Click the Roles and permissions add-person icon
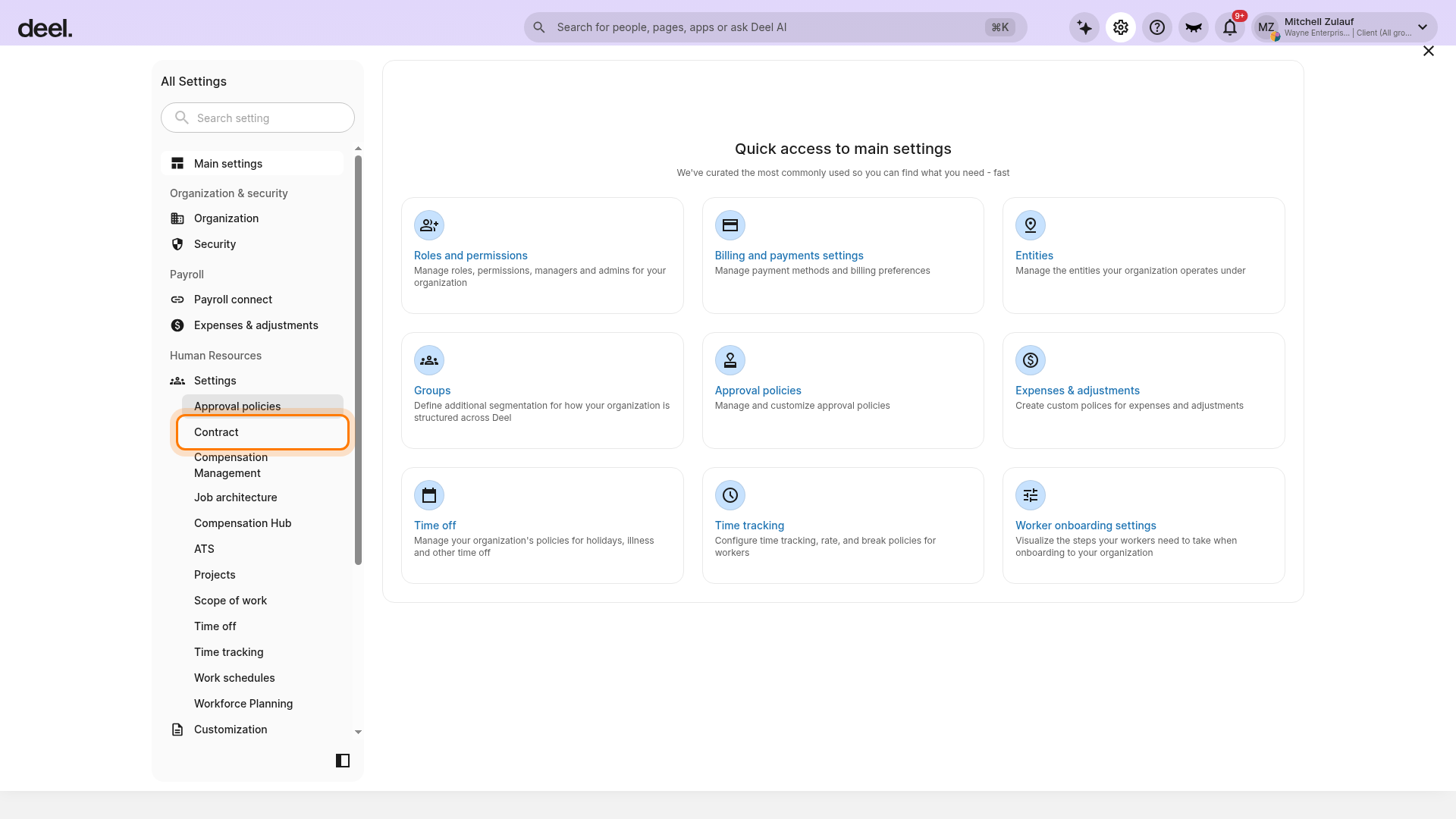 429,225
